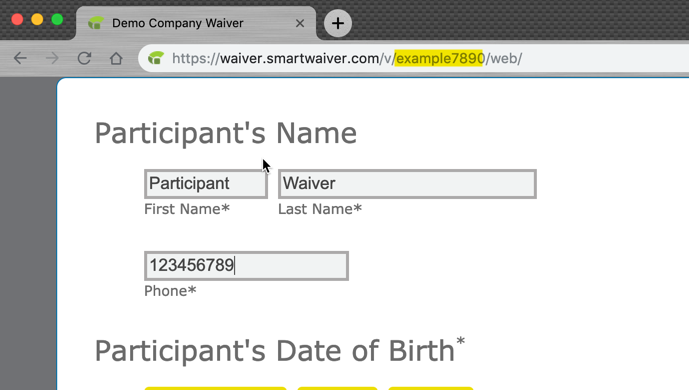Click the Phone* label below the number field
The height and width of the screenshot is (390, 689).
[x=170, y=291]
